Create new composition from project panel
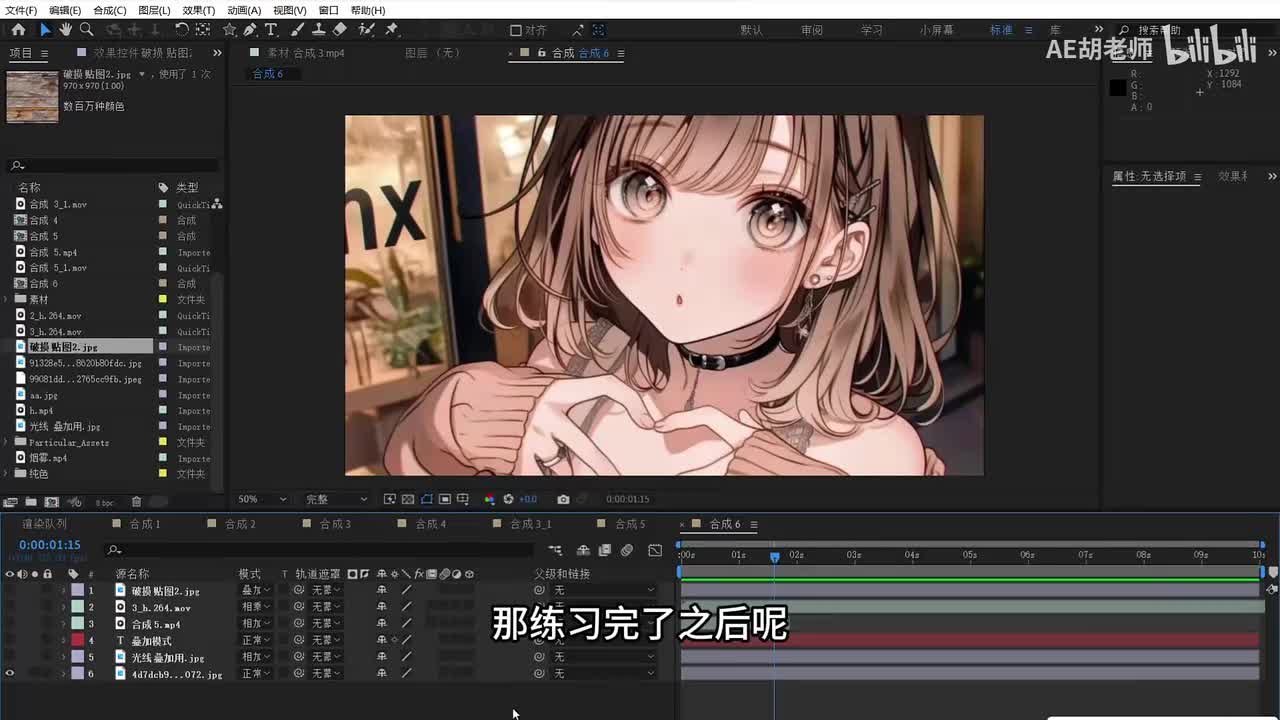 point(52,502)
